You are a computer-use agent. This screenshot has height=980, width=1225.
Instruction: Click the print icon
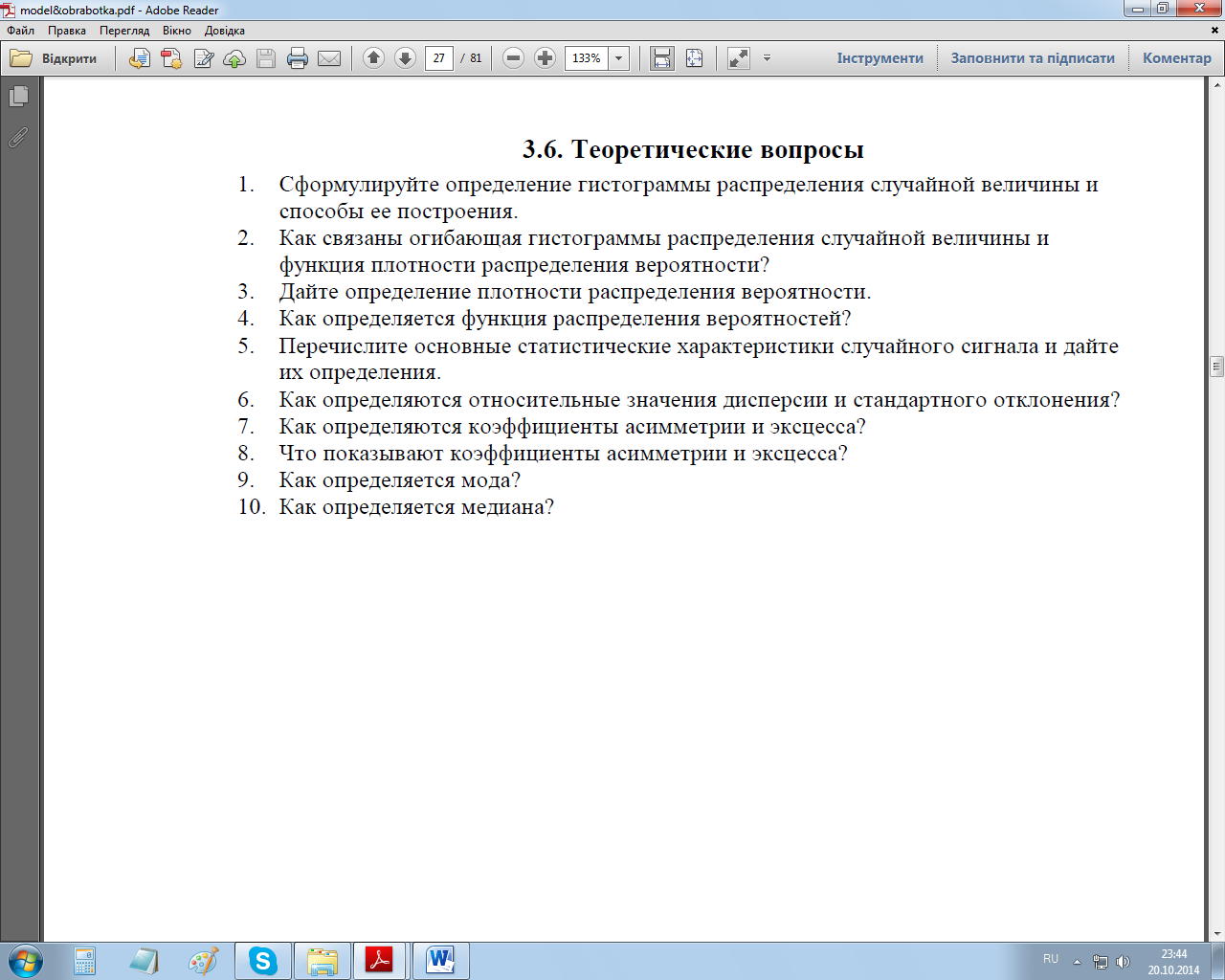(x=298, y=58)
